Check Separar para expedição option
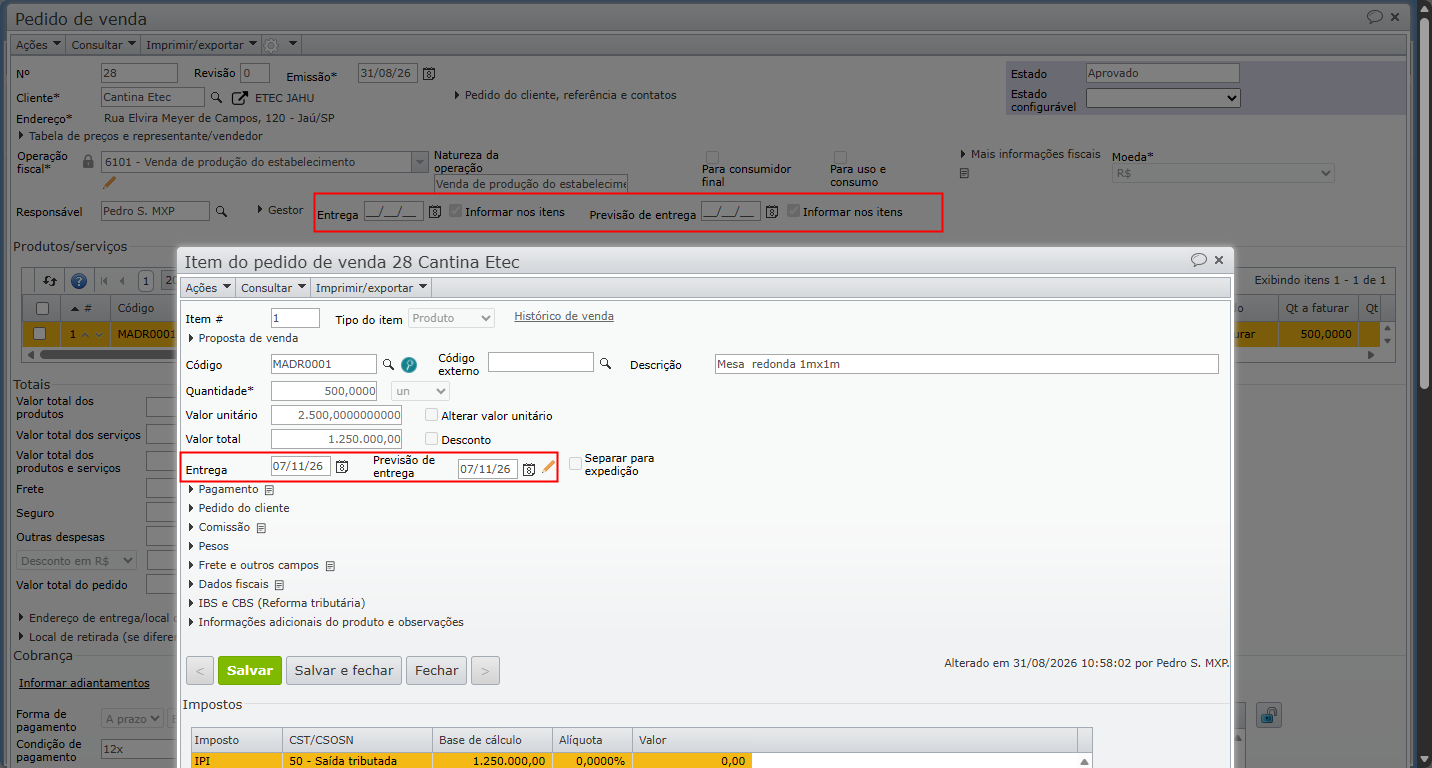The image size is (1432, 768). pyautogui.click(x=575, y=463)
